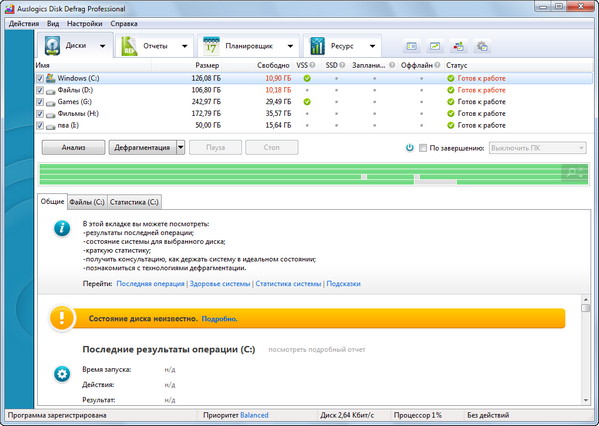The width and height of the screenshot is (599, 426).
Task: Click the VSS green checkmark for Games (G:)
Action: point(307,102)
